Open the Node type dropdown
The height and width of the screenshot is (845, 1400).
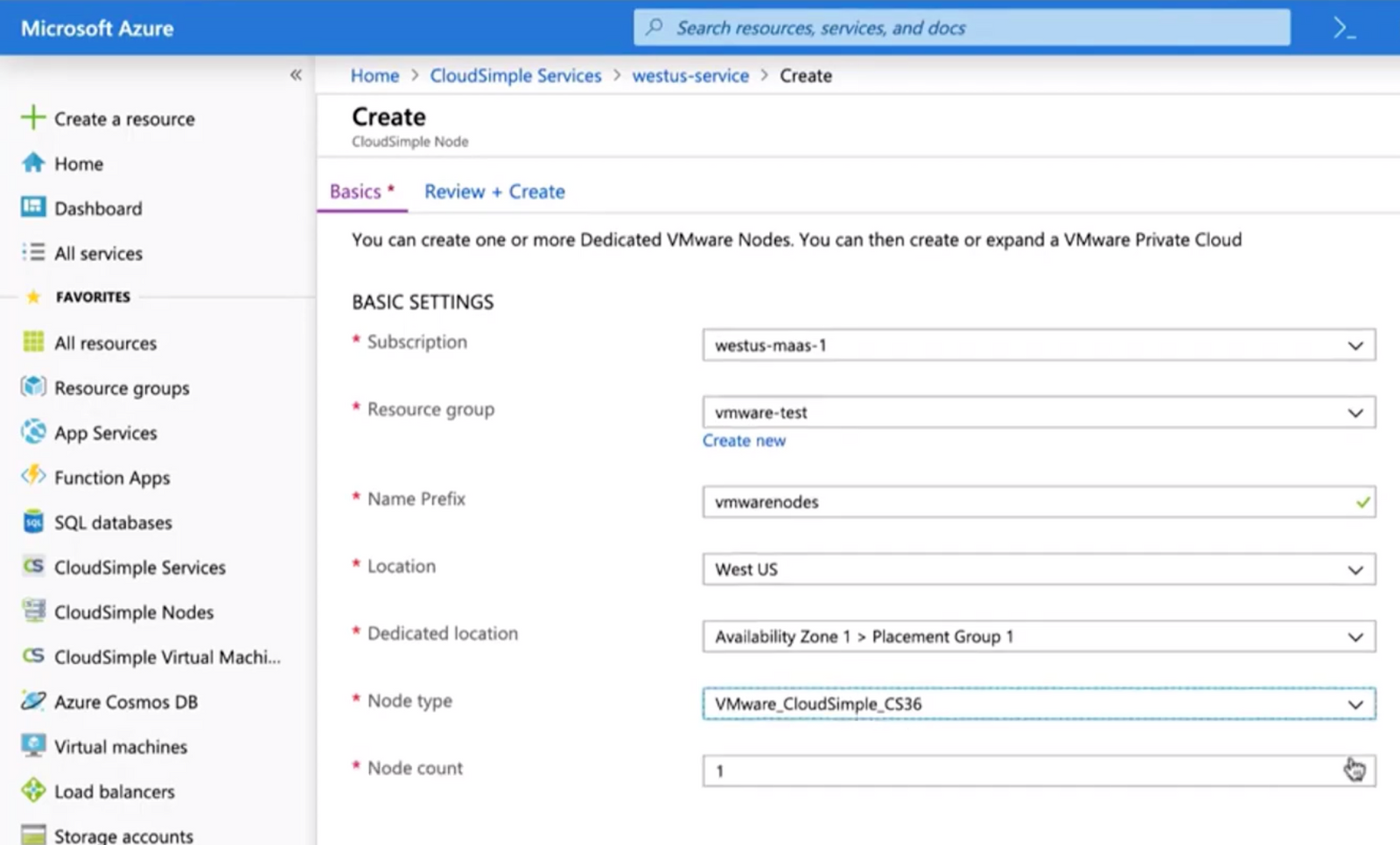(1039, 704)
